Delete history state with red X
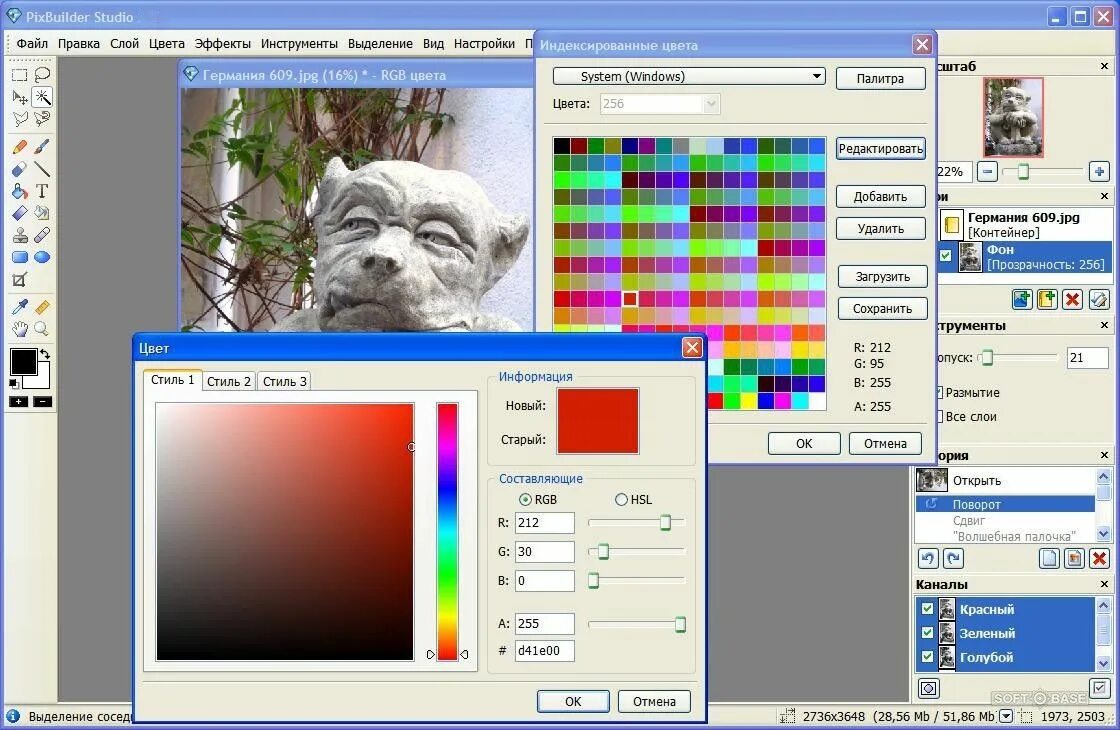The image size is (1120, 730). pyautogui.click(x=1099, y=559)
